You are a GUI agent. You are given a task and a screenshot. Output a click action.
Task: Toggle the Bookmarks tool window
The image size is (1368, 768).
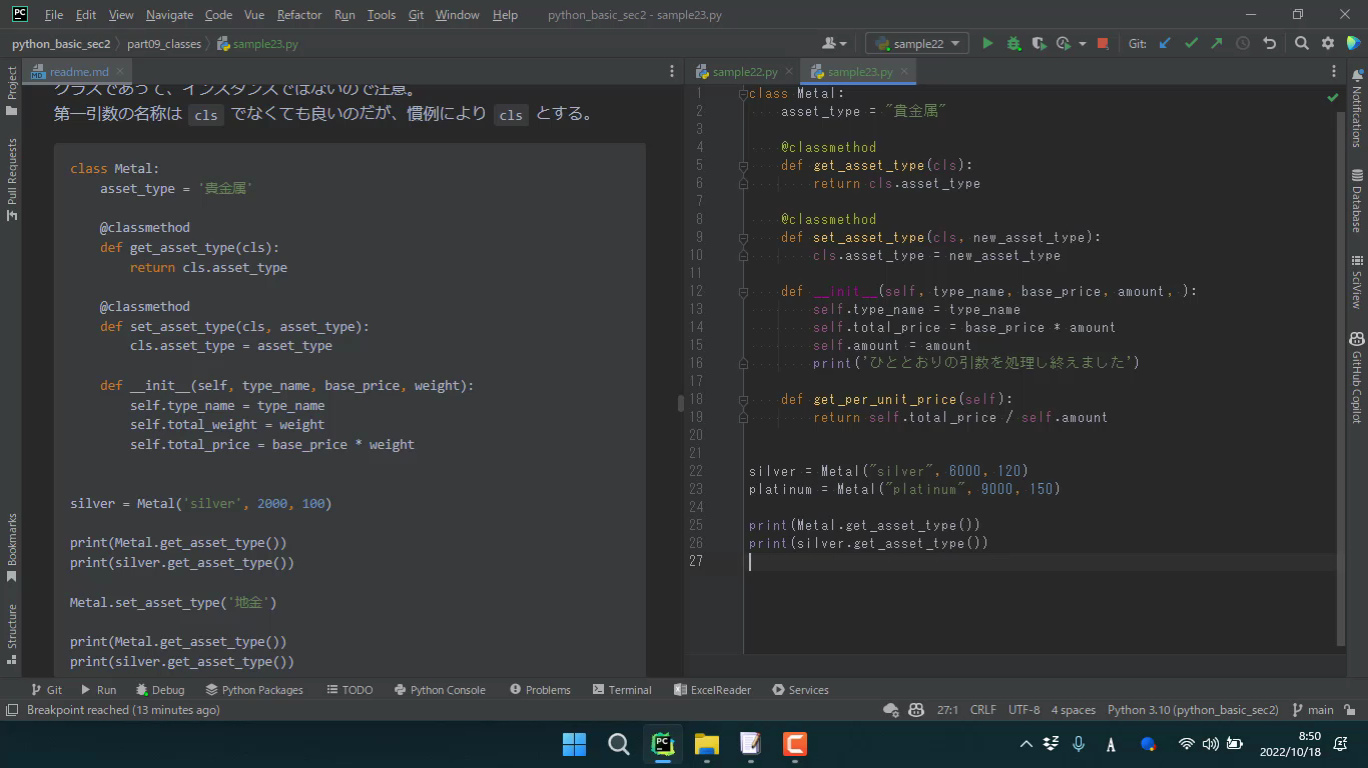coord(12,547)
